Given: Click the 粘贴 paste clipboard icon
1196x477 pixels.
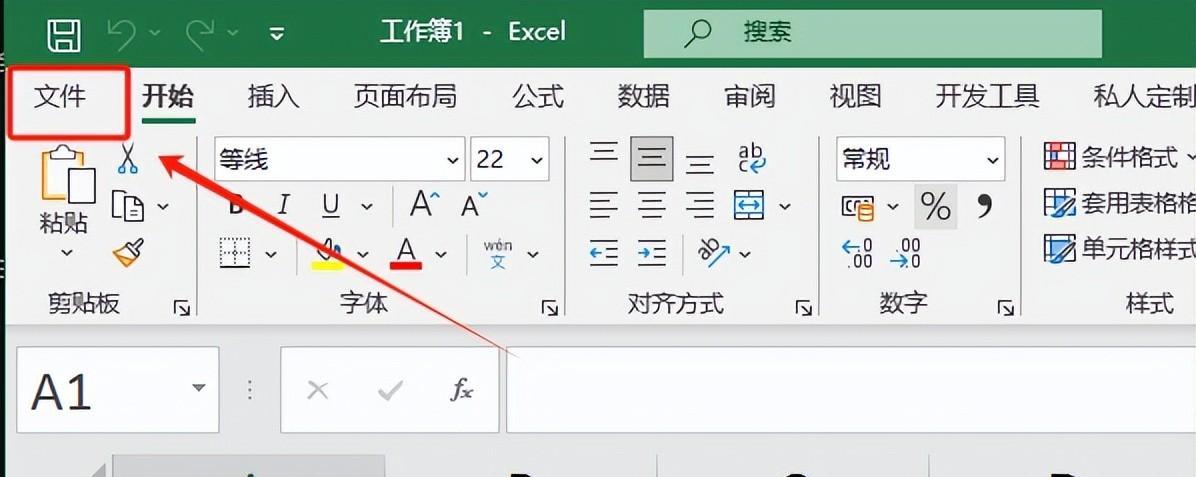Looking at the screenshot, I should point(68,174).
